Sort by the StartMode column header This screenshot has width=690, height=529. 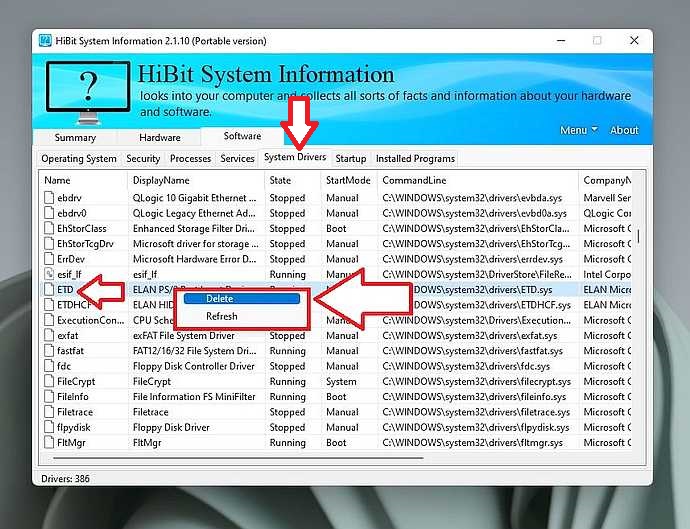[x=349, y=180]
